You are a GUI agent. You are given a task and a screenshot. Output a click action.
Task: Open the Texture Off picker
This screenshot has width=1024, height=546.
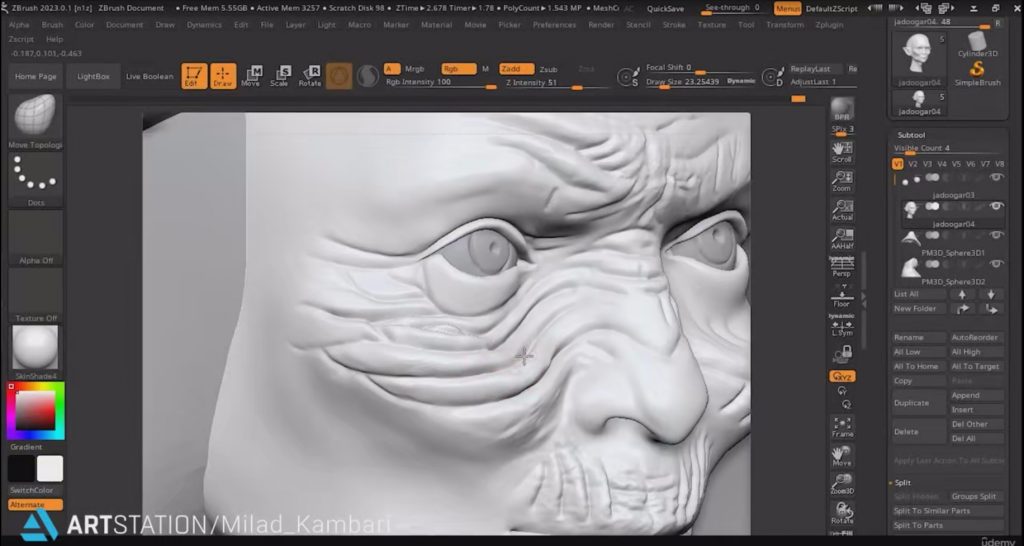[35, 295]
